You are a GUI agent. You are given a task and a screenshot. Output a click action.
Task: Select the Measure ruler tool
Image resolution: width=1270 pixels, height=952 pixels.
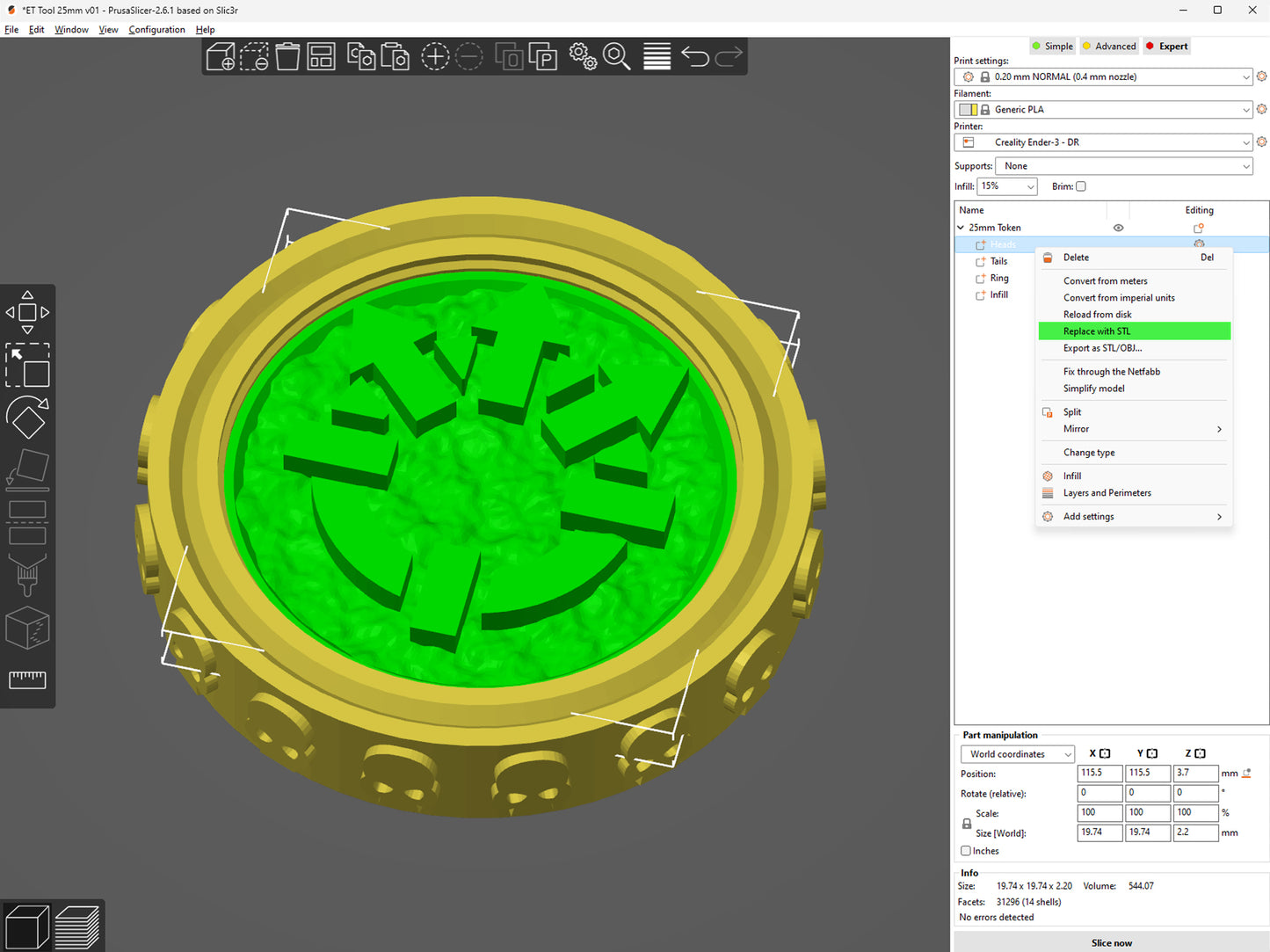(x=27, y=679)
